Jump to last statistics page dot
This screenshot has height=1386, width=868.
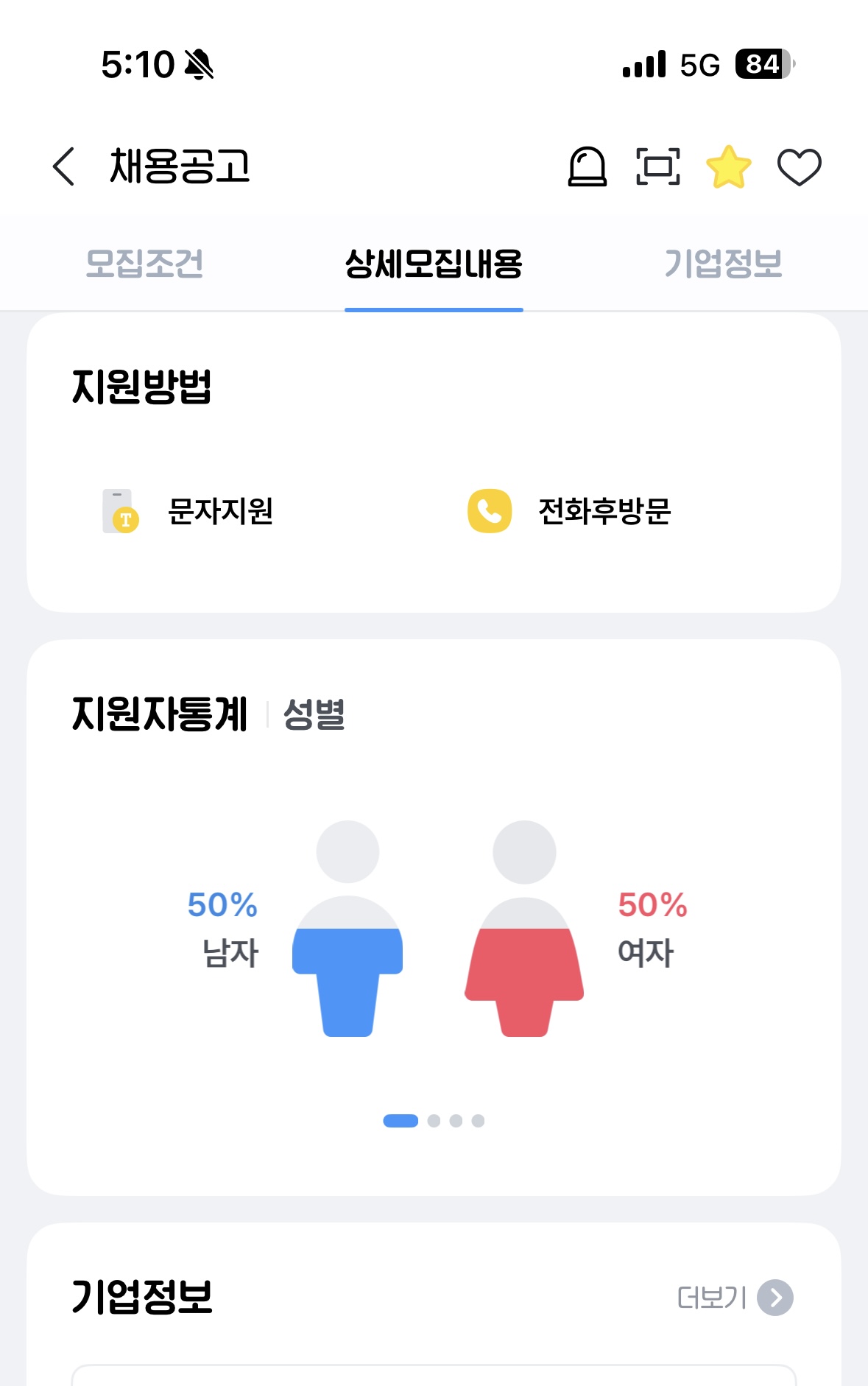pyautogui.click(x=478, y=1121)
